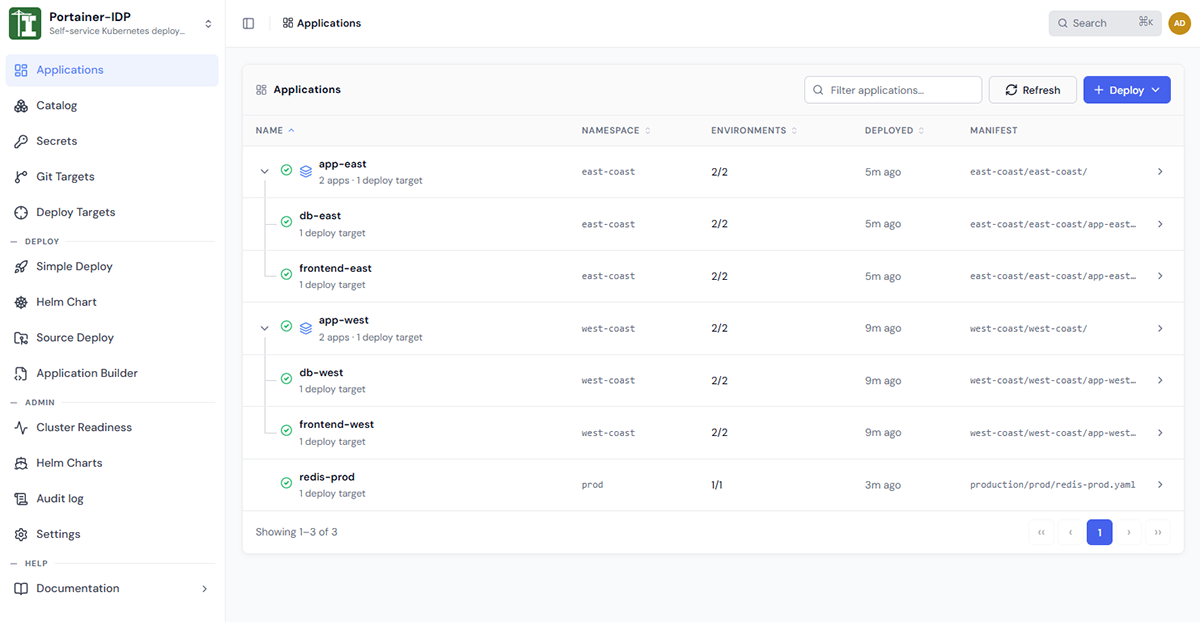
Task: Sort by the Name column header
Action: 275,131
